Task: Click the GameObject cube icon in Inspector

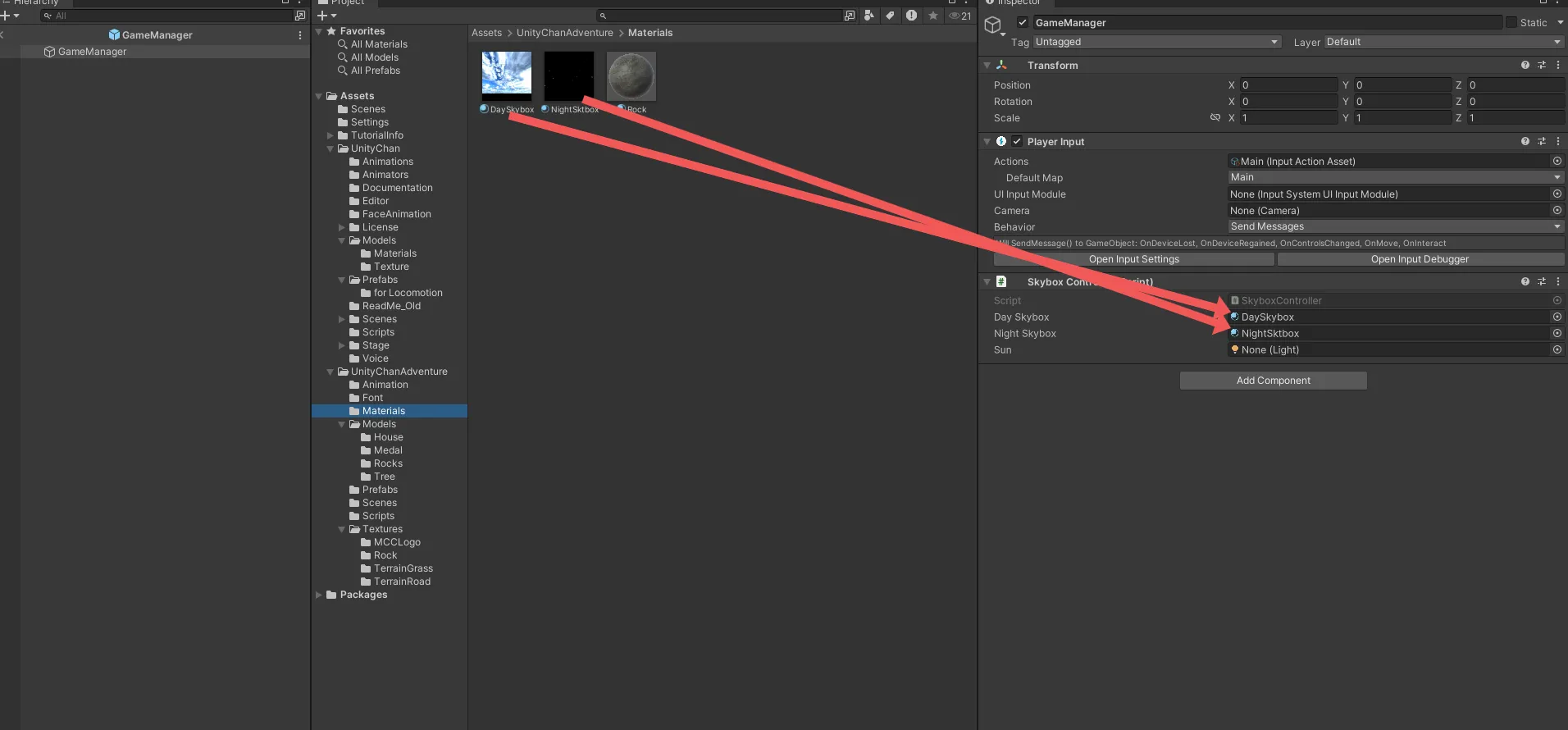Action: click(993, 25)
